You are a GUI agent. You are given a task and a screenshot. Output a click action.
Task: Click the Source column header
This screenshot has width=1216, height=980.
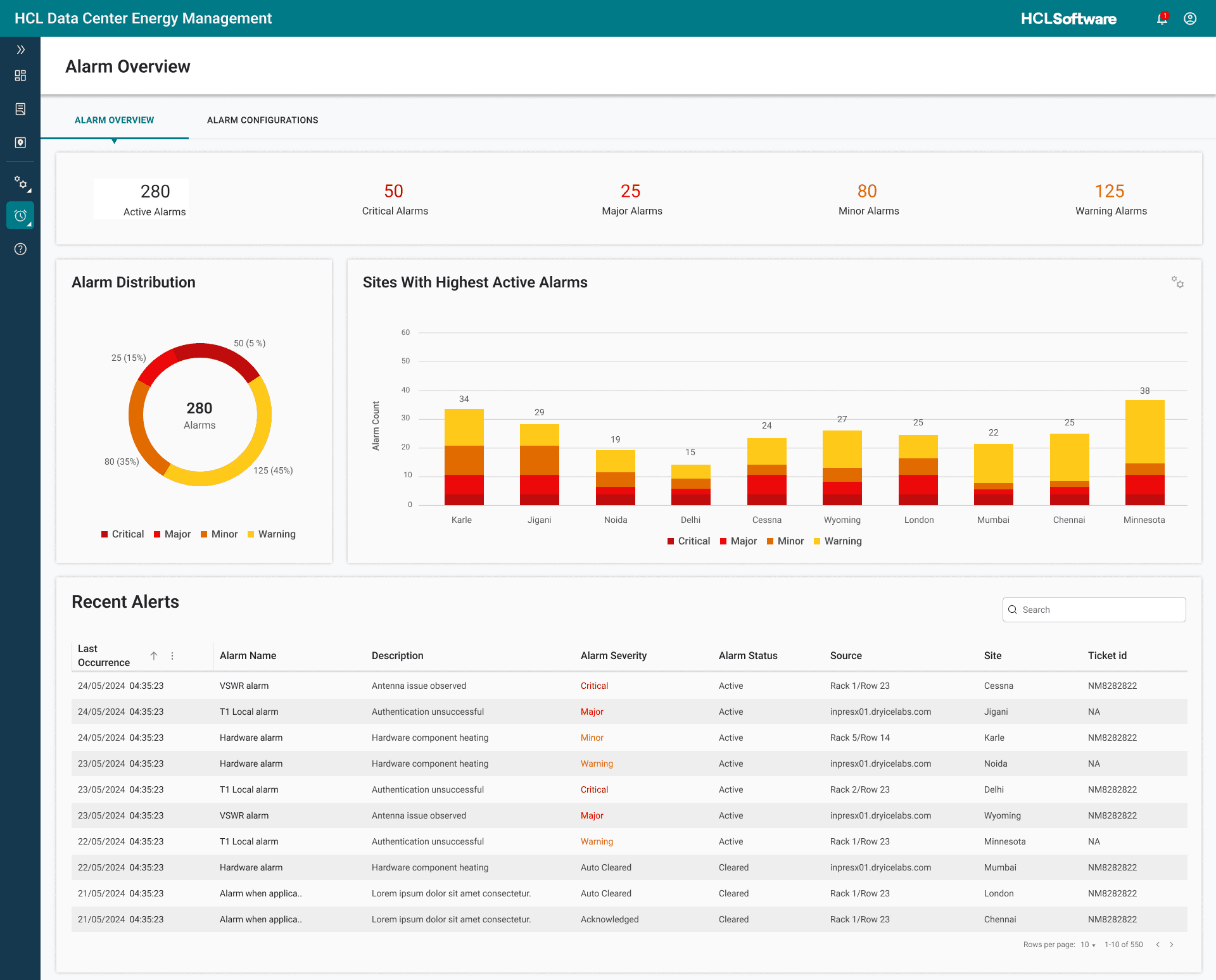(846, 656)
